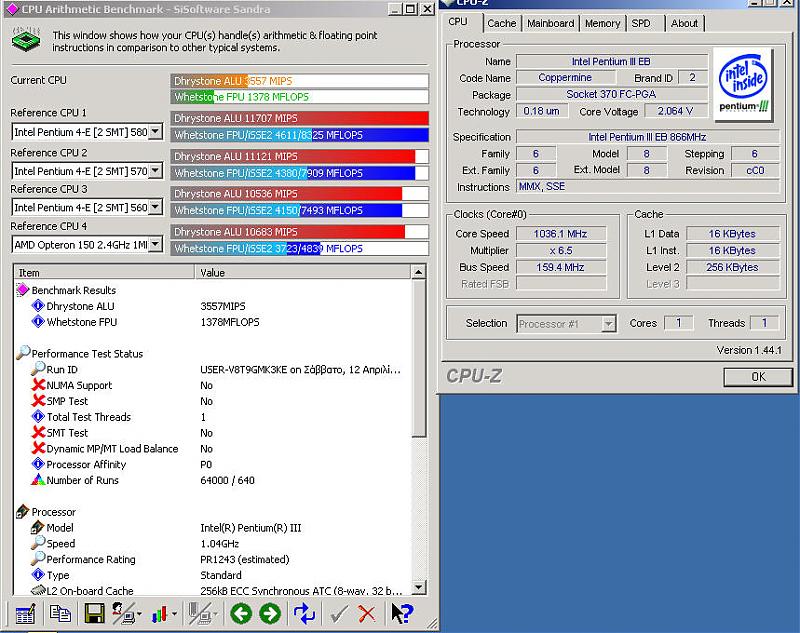Screen dimensions: 800x633
Task: Click the Code Name value Coppermine
Action: 565,78
